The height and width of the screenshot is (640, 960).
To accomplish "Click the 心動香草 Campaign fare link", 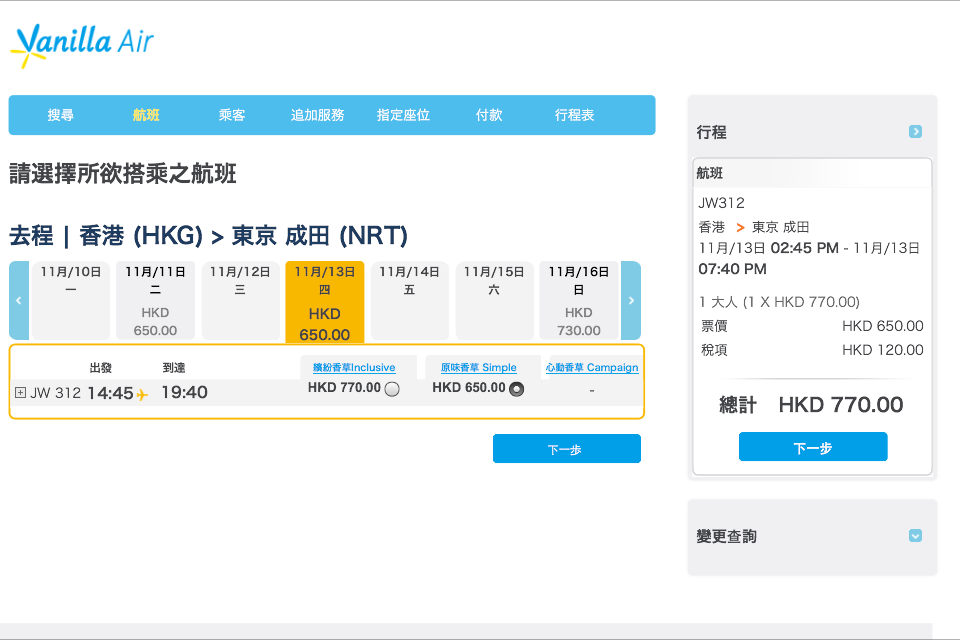I will tap(592, 367).
